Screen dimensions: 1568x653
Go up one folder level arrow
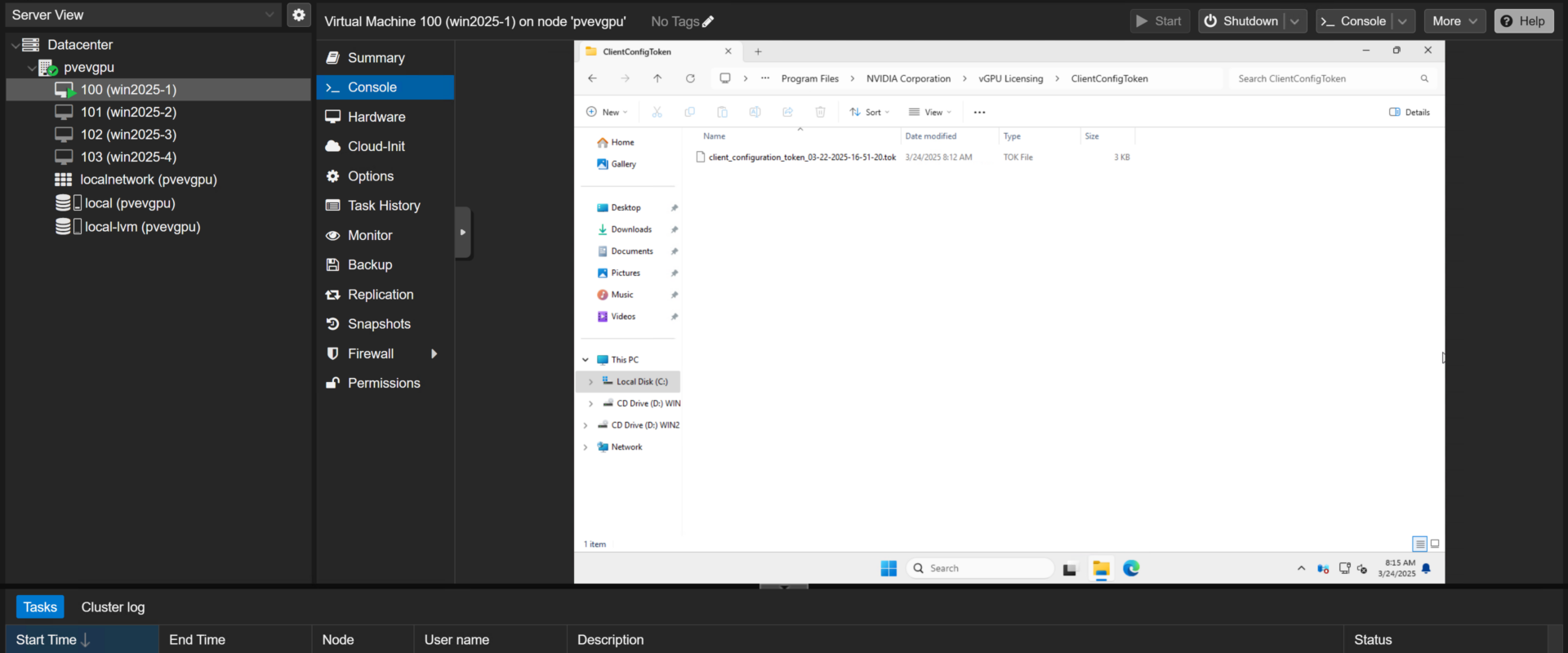click(x=657, y=78)
